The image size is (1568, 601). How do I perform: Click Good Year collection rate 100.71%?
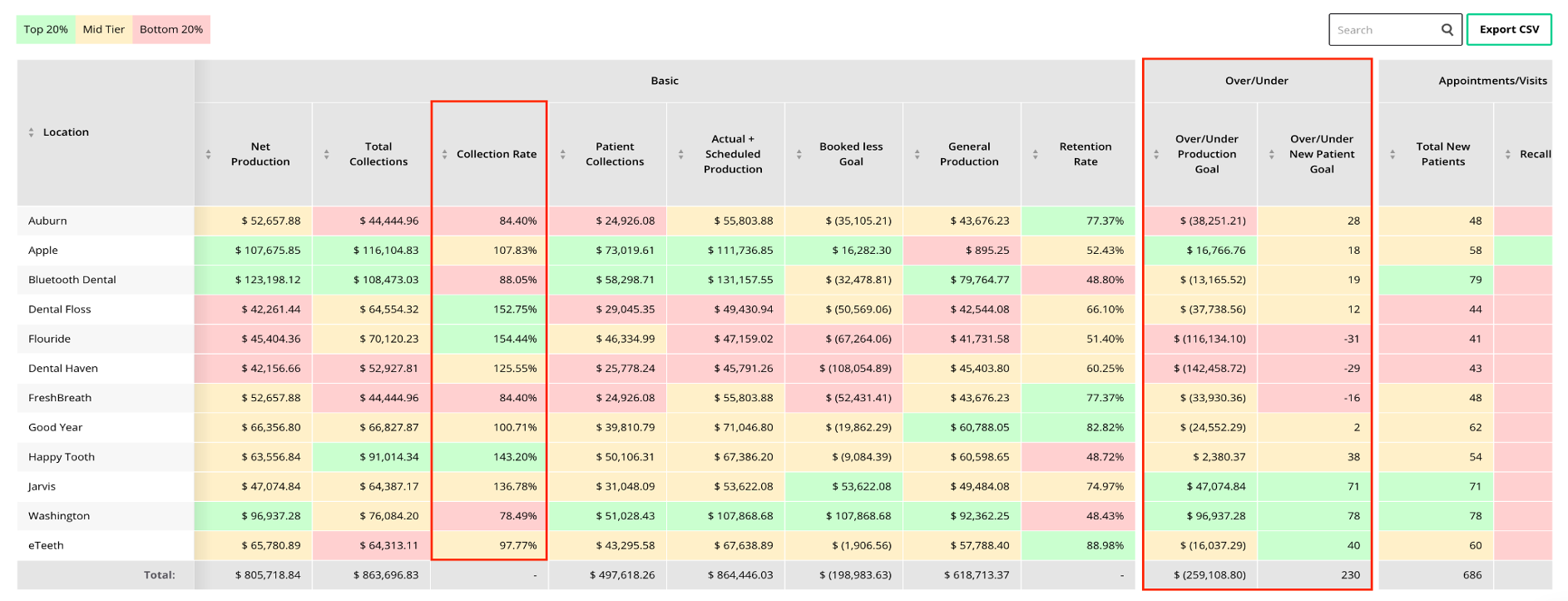490,427
